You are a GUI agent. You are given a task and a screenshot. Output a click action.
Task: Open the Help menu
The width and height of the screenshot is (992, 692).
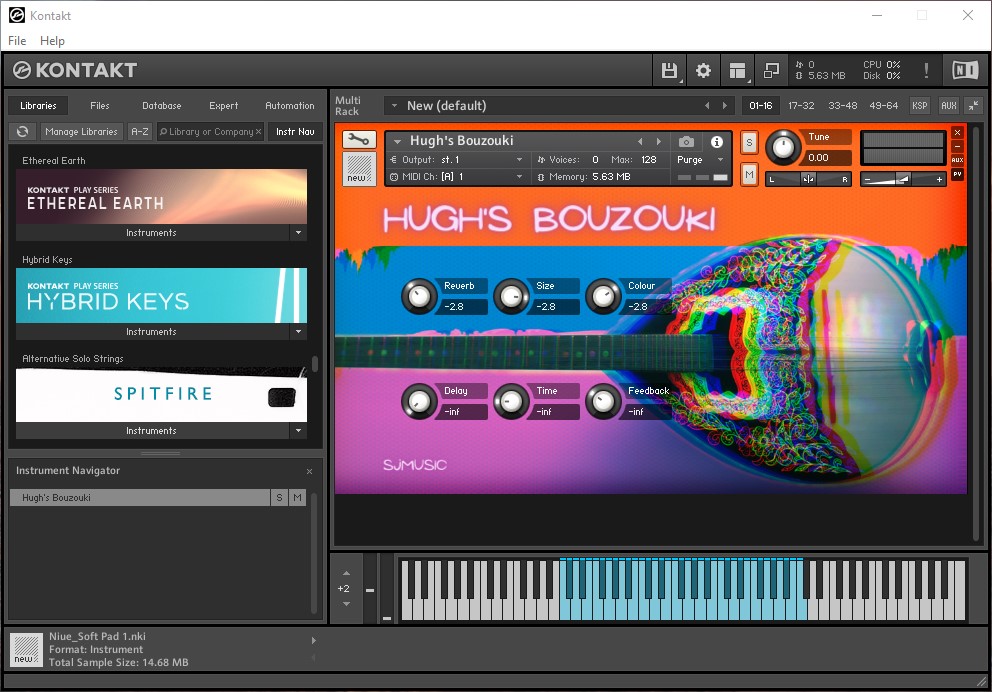[53, 40]
